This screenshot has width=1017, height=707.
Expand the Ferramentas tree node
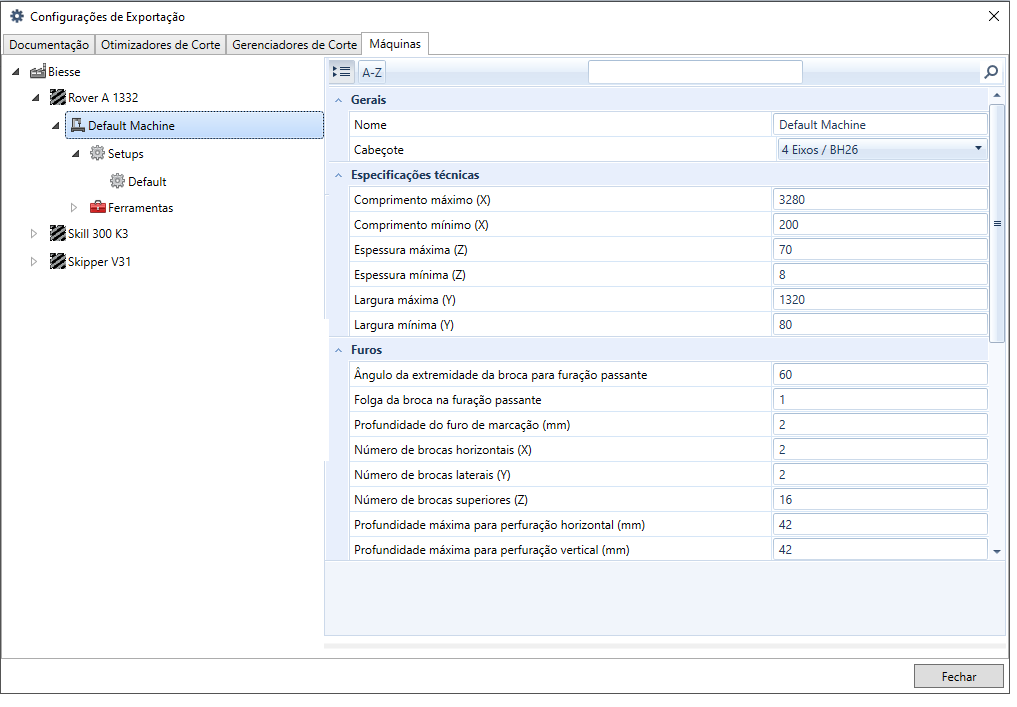(74, 208)
